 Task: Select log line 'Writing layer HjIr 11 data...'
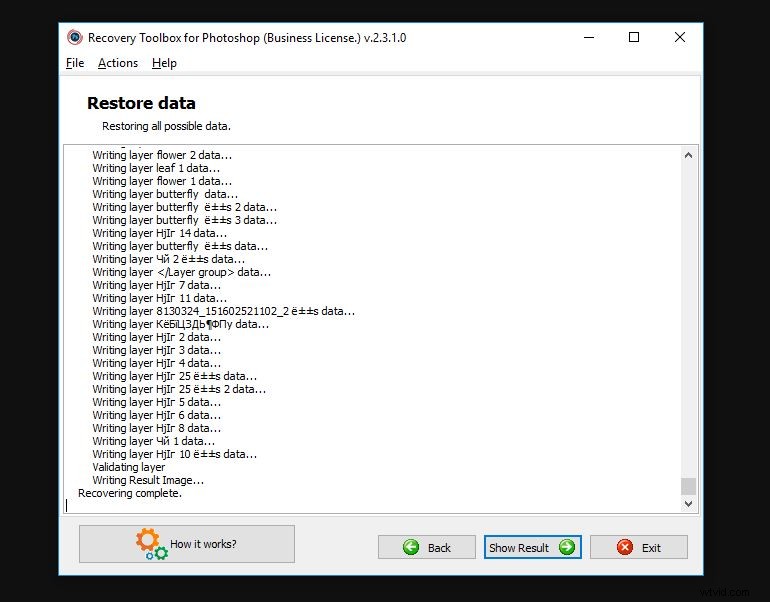[x=160, y=298]
